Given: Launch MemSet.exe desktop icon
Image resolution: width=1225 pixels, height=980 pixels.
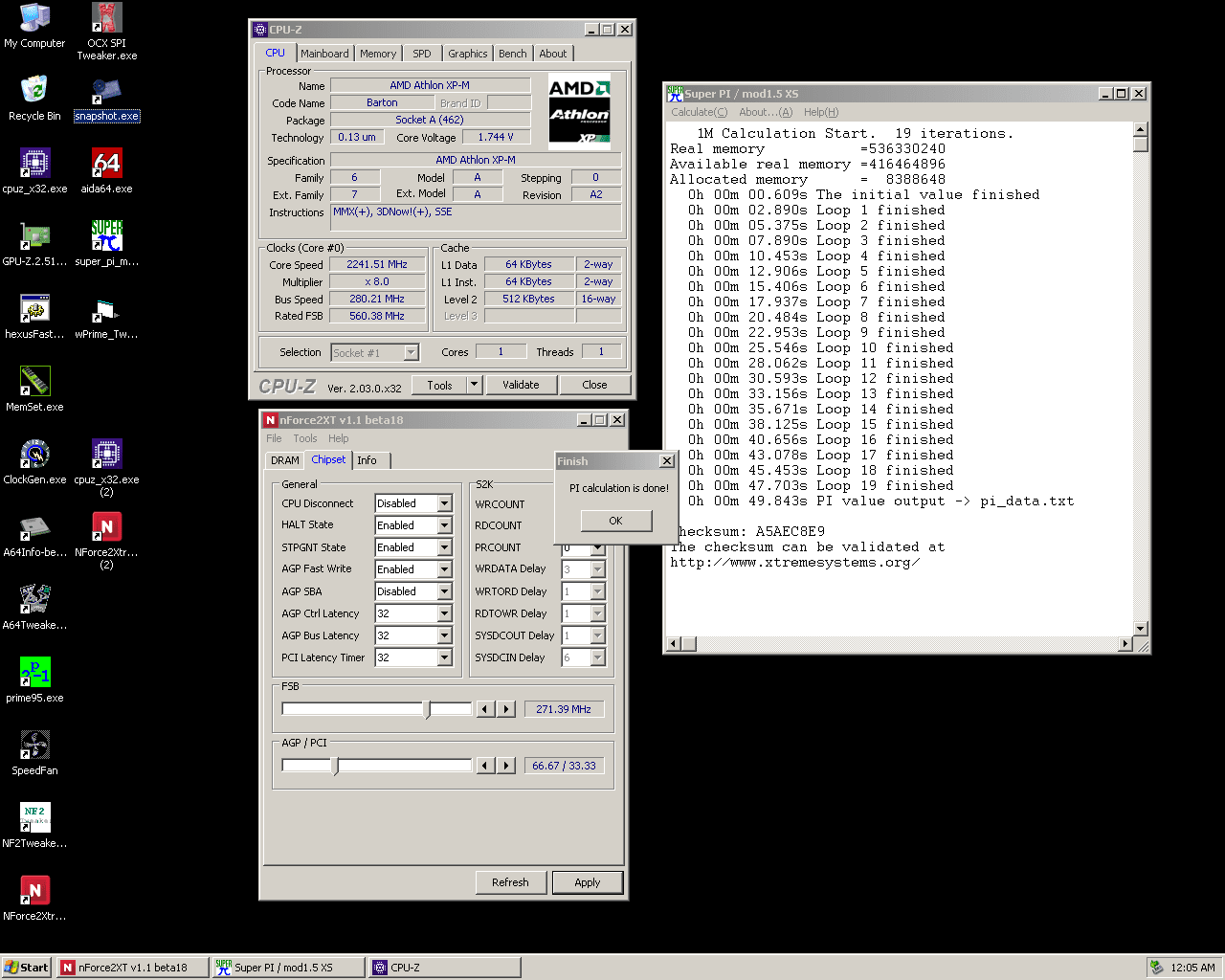Looking at the screenshot, I should pyautogui.click(x=34, y=390).
